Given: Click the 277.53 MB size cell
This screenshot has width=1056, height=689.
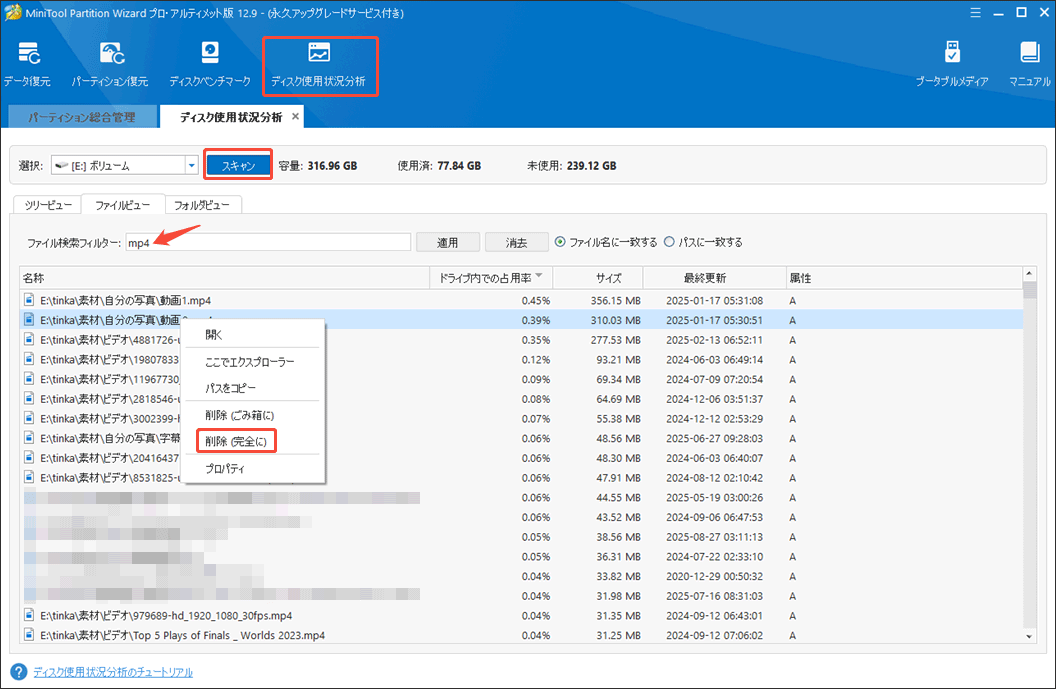Looking at the screenshot, I should pos(616,339).
